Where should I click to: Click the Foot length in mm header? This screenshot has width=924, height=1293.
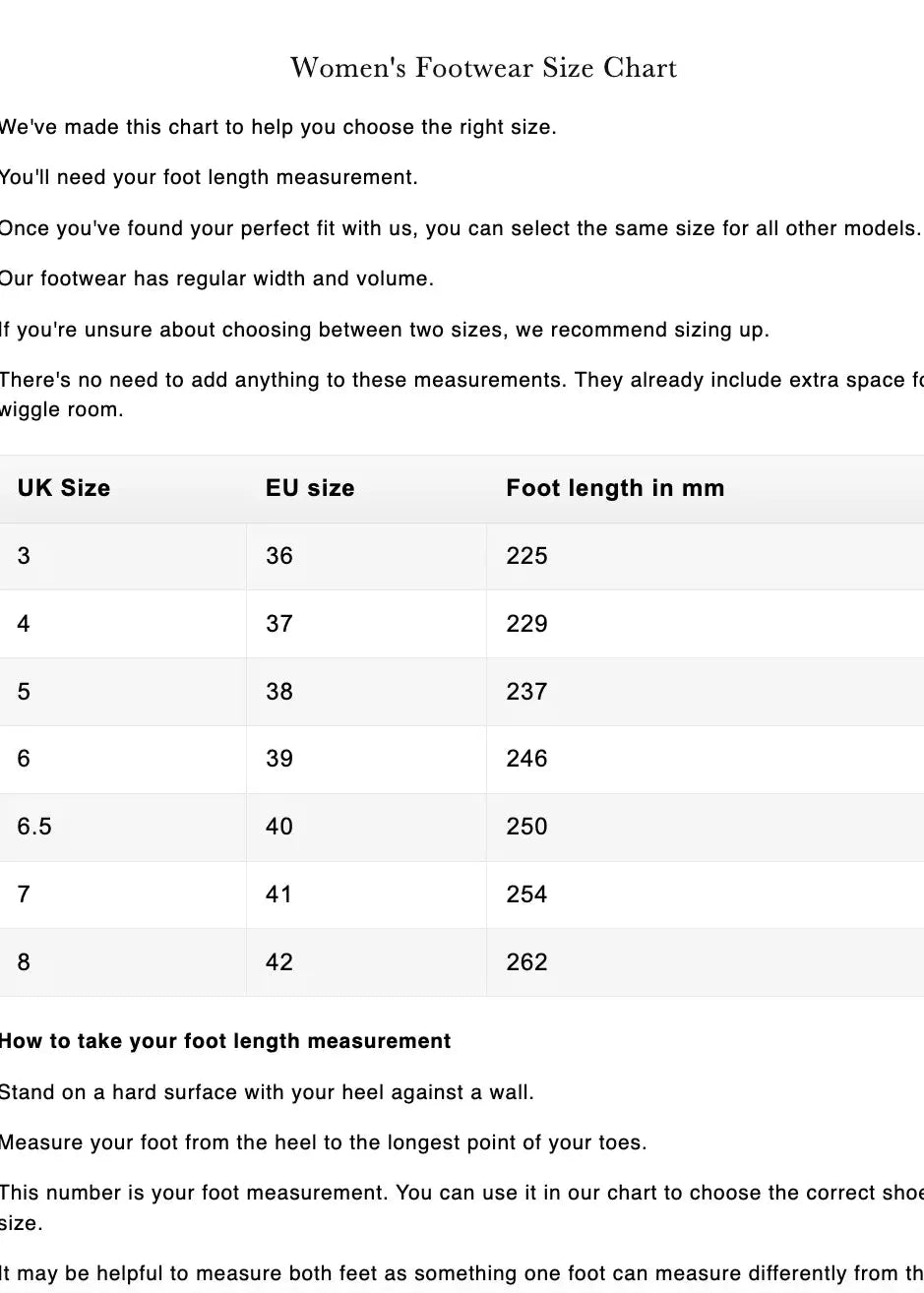point(615,488)
